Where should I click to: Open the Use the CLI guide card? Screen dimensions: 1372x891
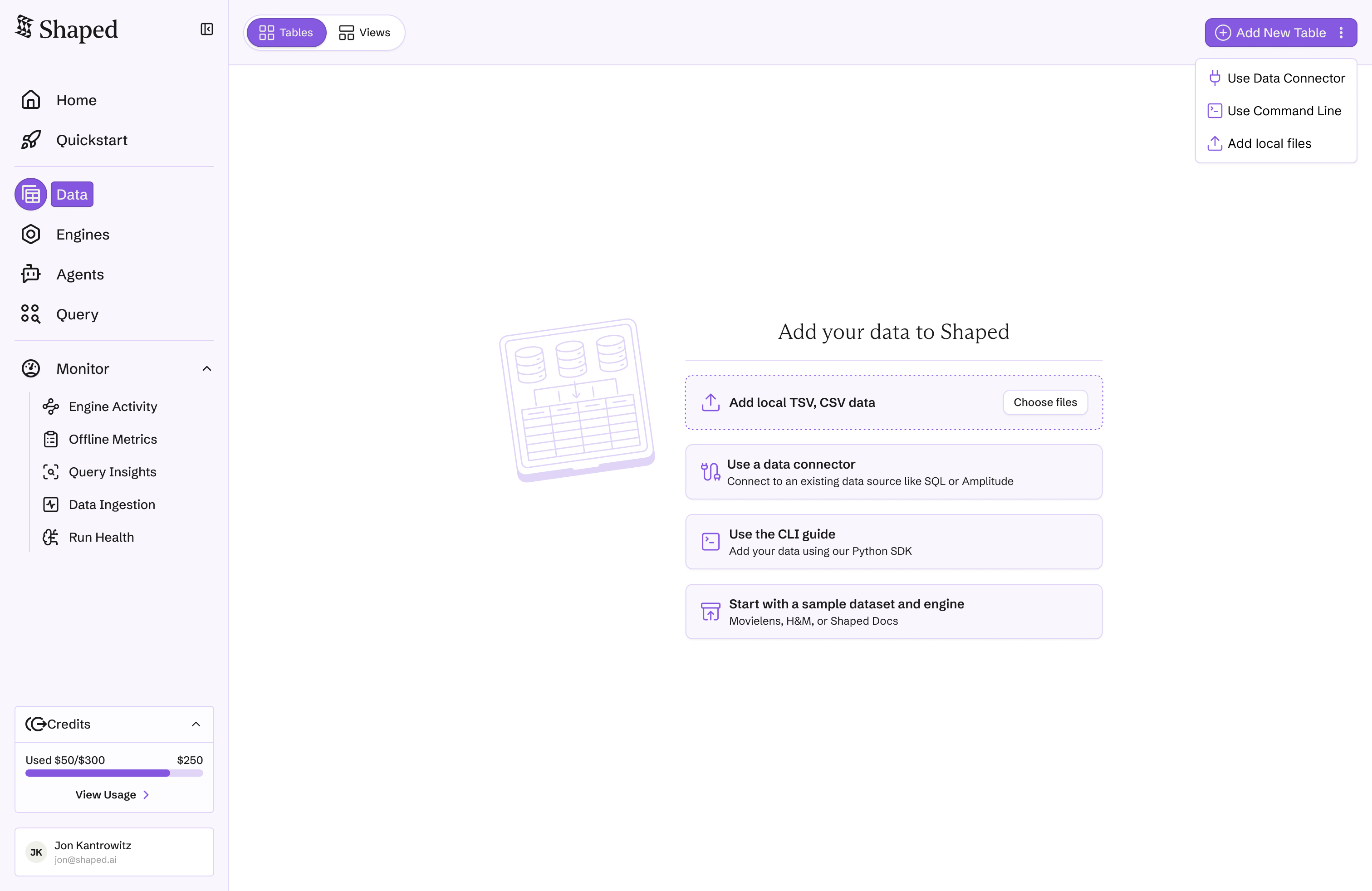point(893,542)
